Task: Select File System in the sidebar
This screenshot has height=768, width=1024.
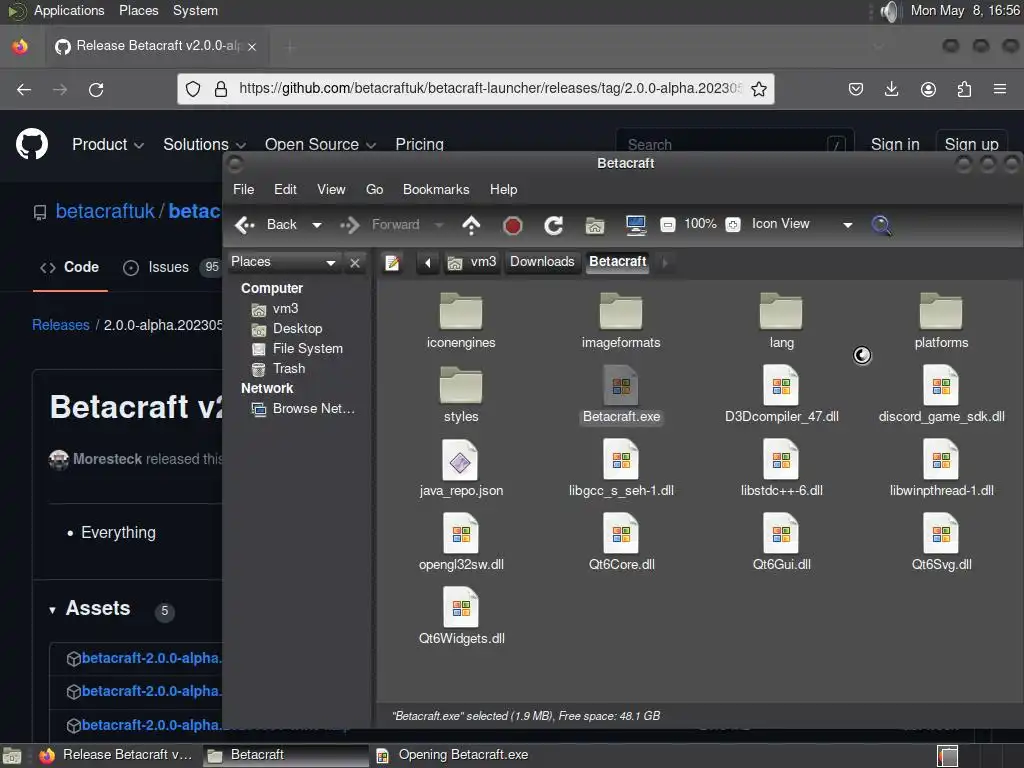Action: [298, 349]
